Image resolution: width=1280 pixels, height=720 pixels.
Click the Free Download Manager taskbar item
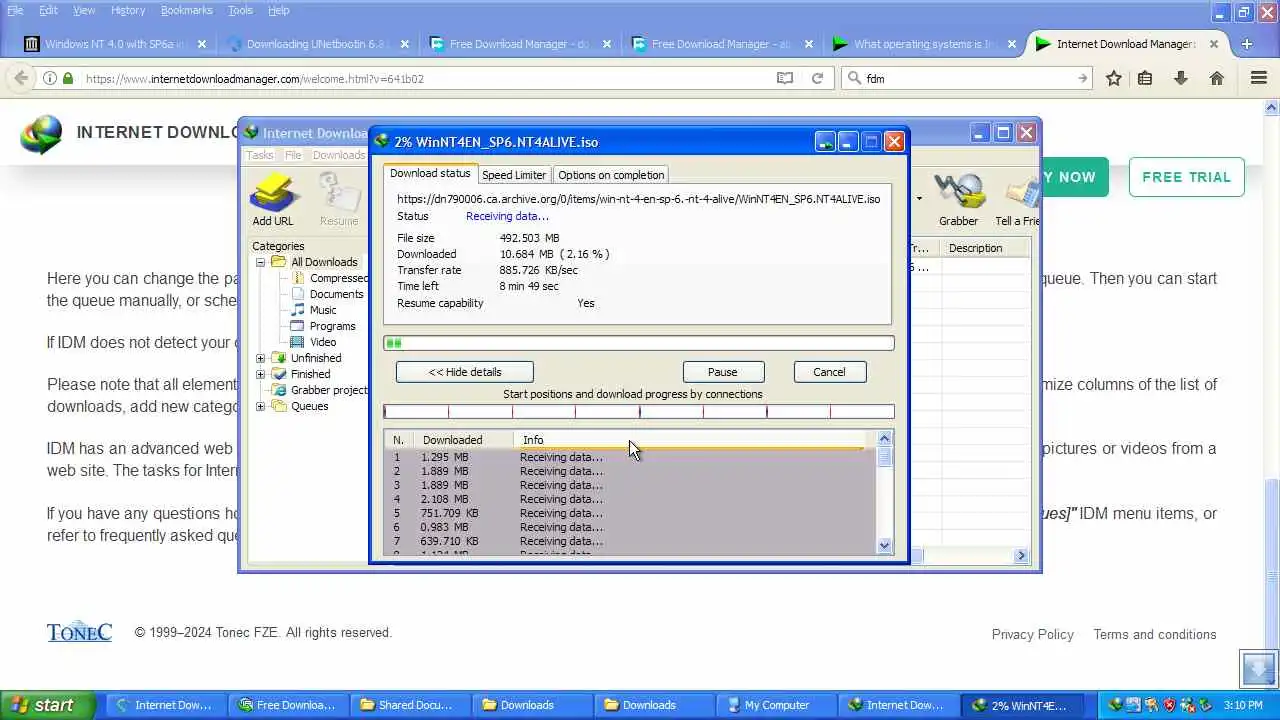(287, 705)
